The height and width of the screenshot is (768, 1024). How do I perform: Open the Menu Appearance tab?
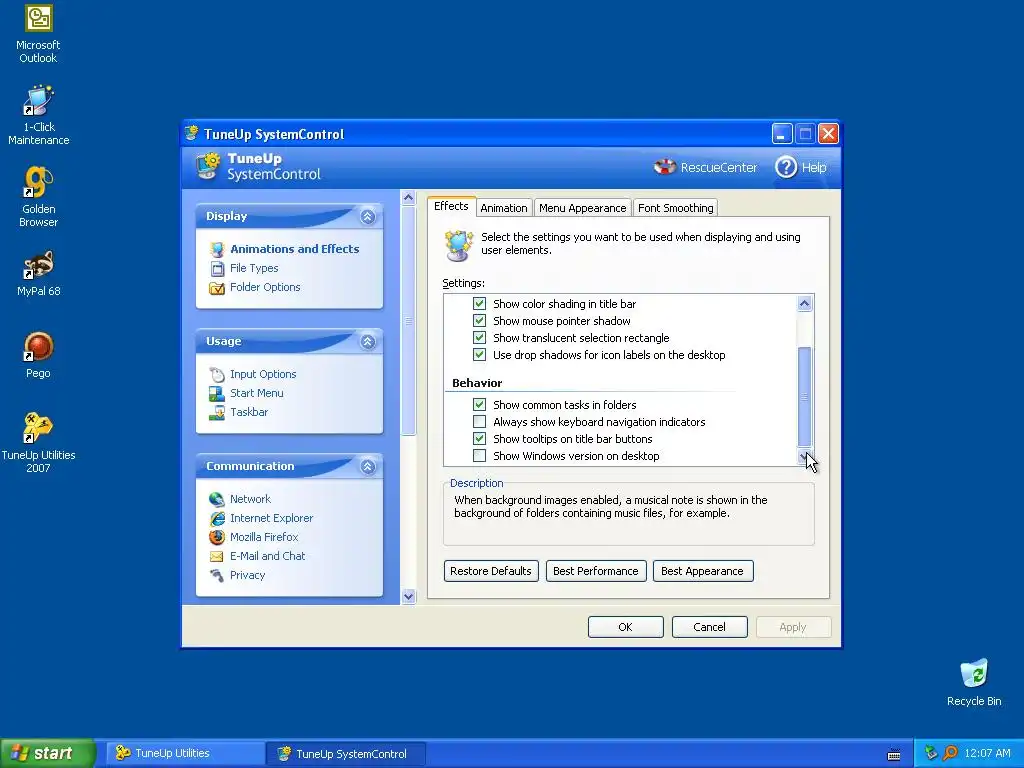[x=583, y=208]
